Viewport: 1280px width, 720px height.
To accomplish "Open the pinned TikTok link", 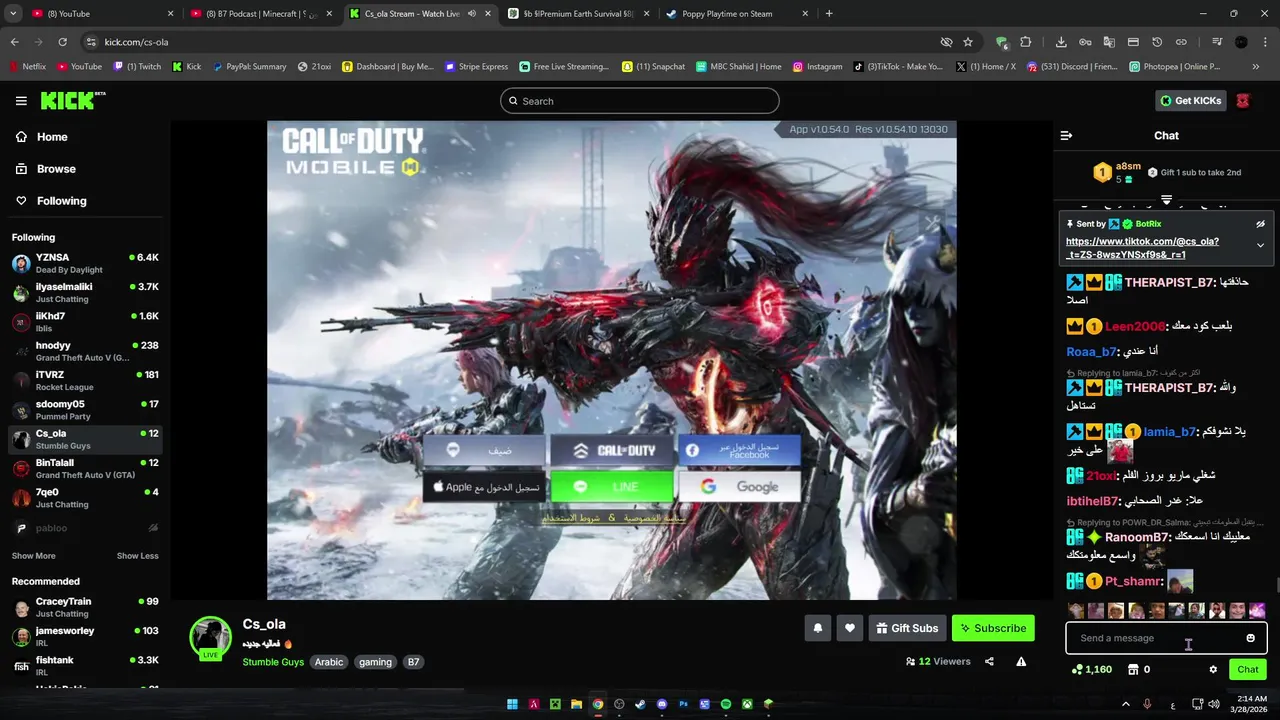I will click(1142, 248).
